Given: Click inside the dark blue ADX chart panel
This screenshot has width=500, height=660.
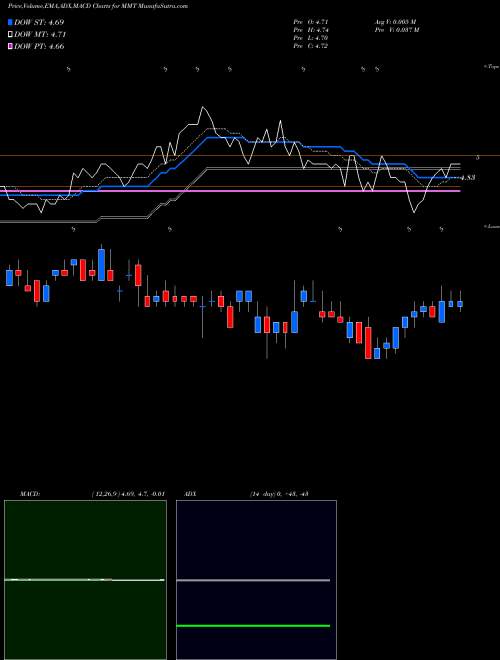Looking at the screenshot, I should [x=256, y=580].
